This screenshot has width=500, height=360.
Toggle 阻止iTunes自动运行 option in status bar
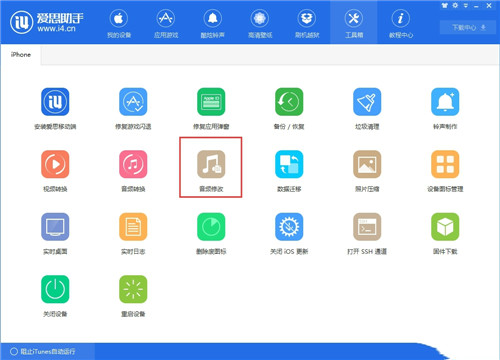[42, 351]
